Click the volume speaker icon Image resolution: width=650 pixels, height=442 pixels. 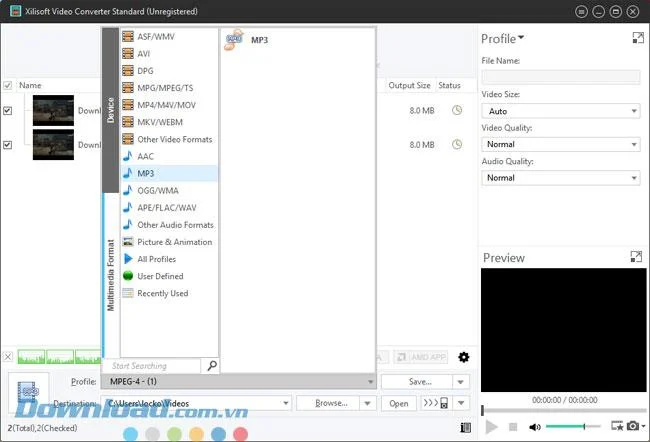coord(535,427)
